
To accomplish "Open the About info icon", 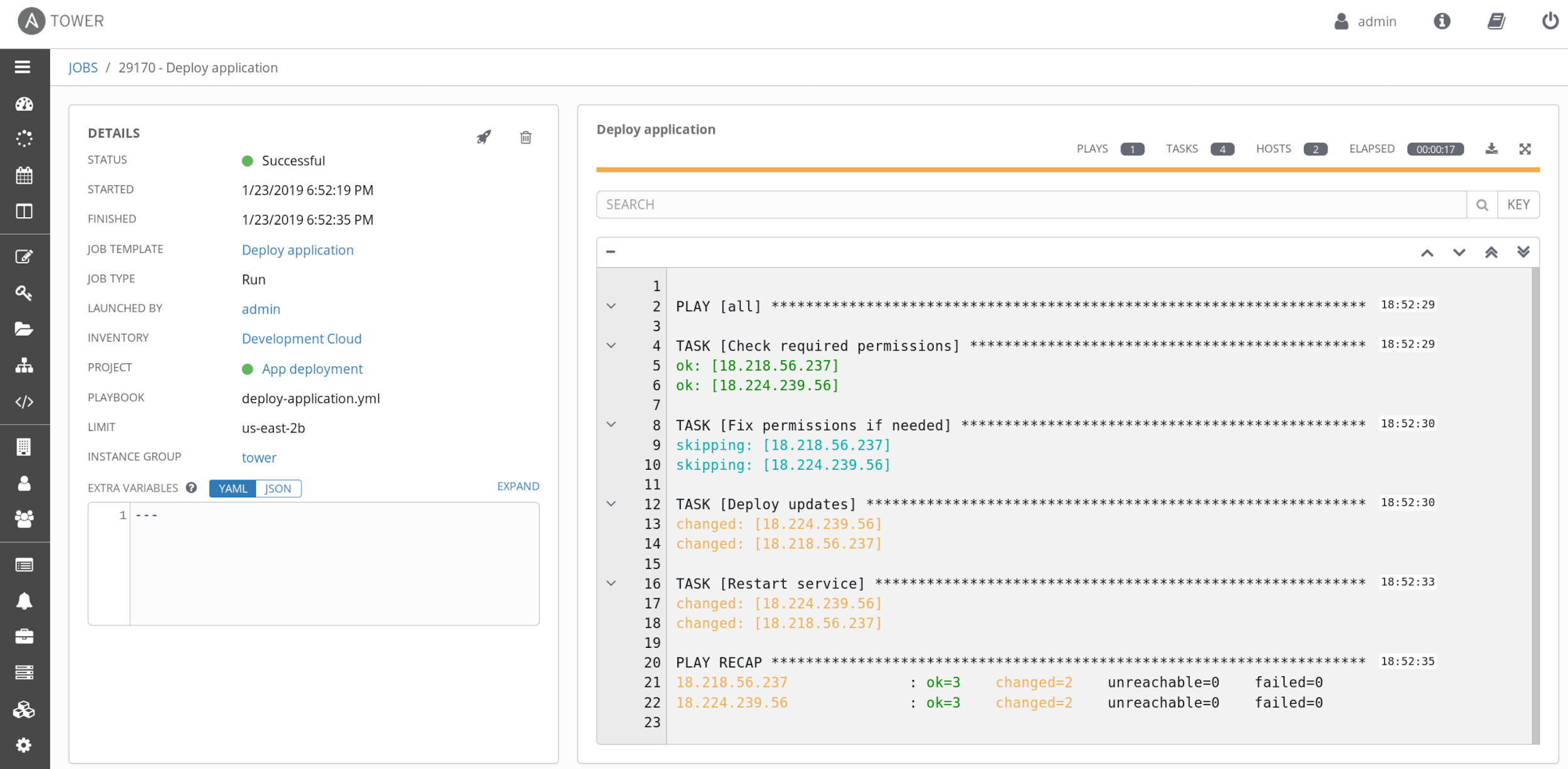I will click(1441, 21).
